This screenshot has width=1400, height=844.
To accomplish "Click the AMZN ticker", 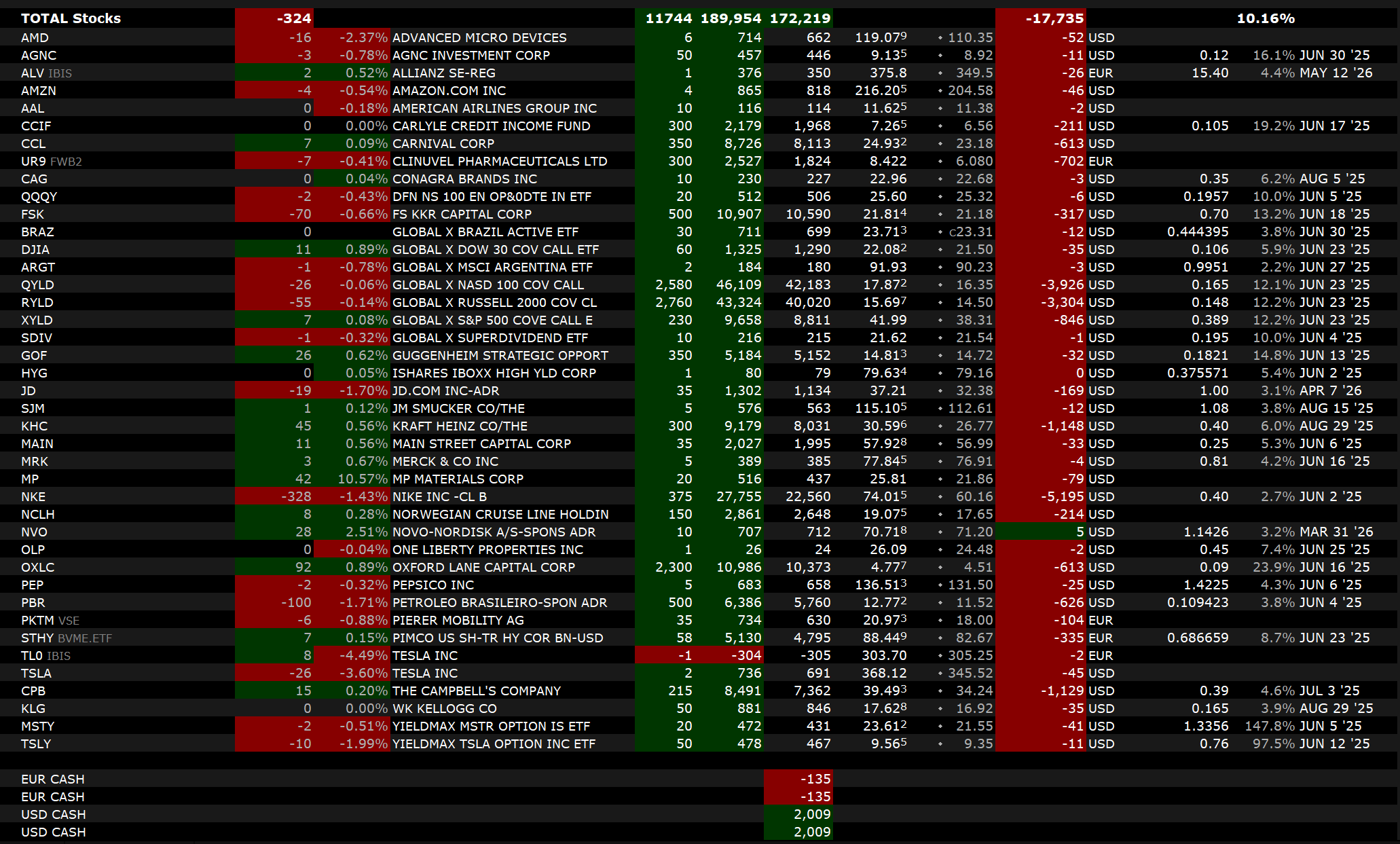I will [39, 90].
